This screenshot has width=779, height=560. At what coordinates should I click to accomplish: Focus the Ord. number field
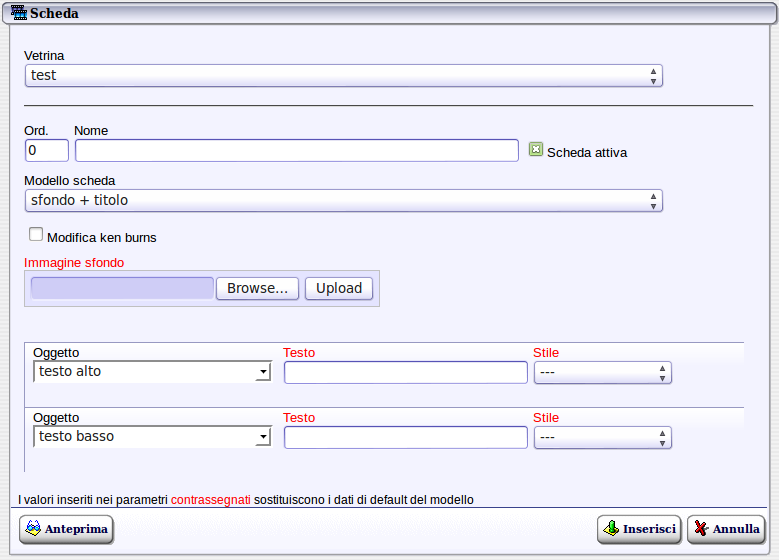click(x=47, y=150)
